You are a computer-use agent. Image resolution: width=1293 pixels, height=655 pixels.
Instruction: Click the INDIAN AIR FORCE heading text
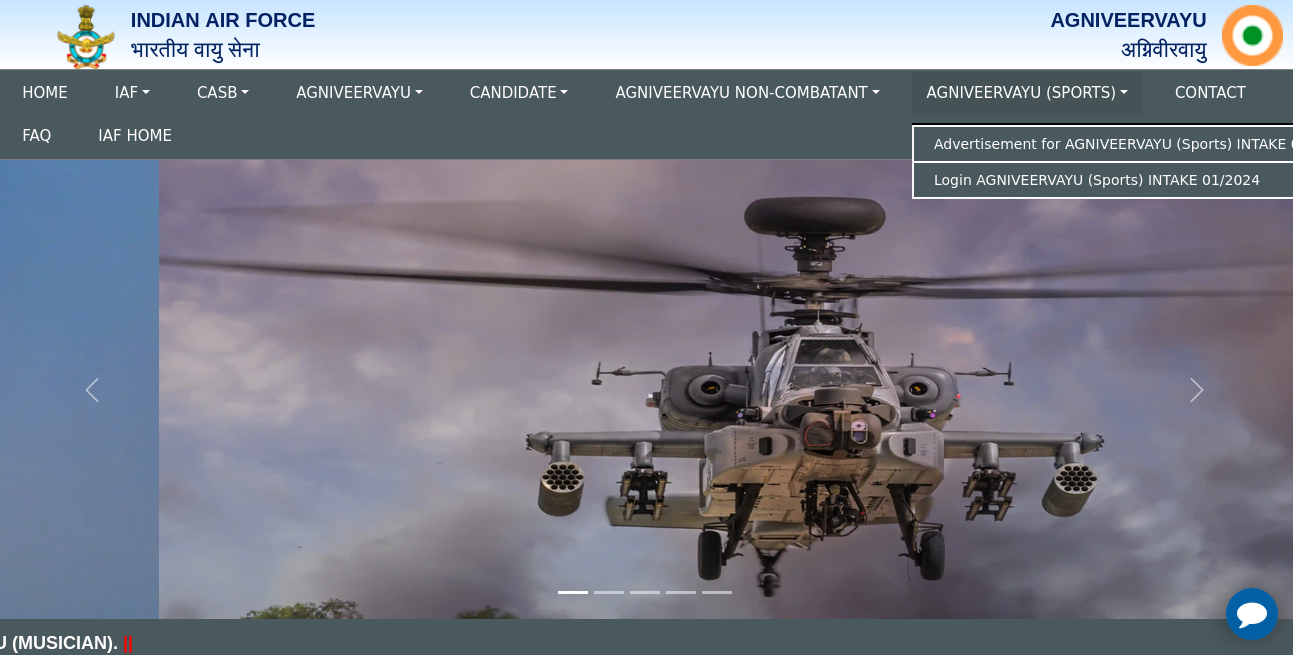(223, 20)
